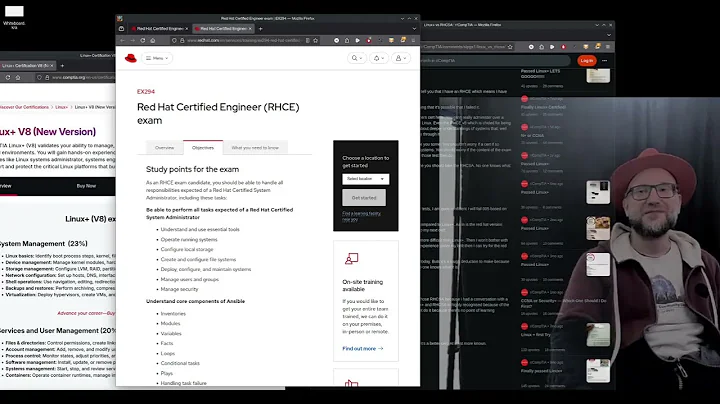The height and width of the screenshot is (404, 720).
Task: Open a new tab in the CompTIA Firefox window
Action: pos(62,66)
